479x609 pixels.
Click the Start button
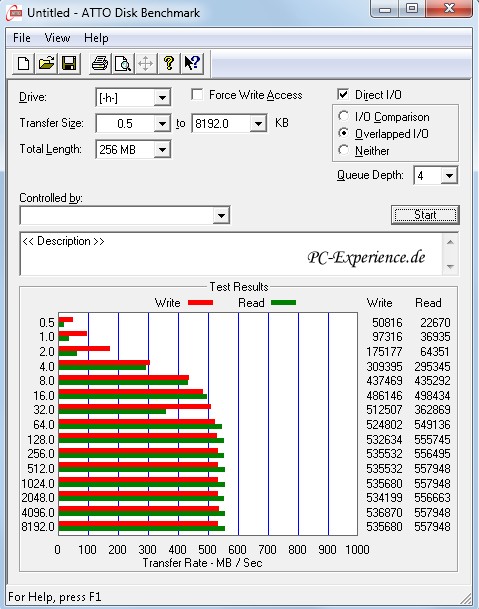tap(425, 215)
